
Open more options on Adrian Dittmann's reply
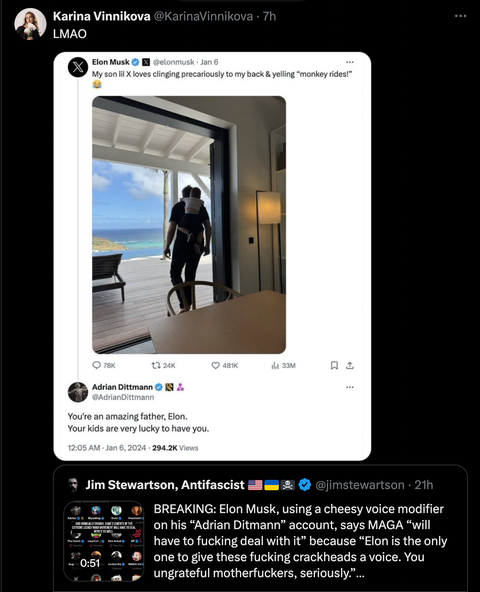350,387
